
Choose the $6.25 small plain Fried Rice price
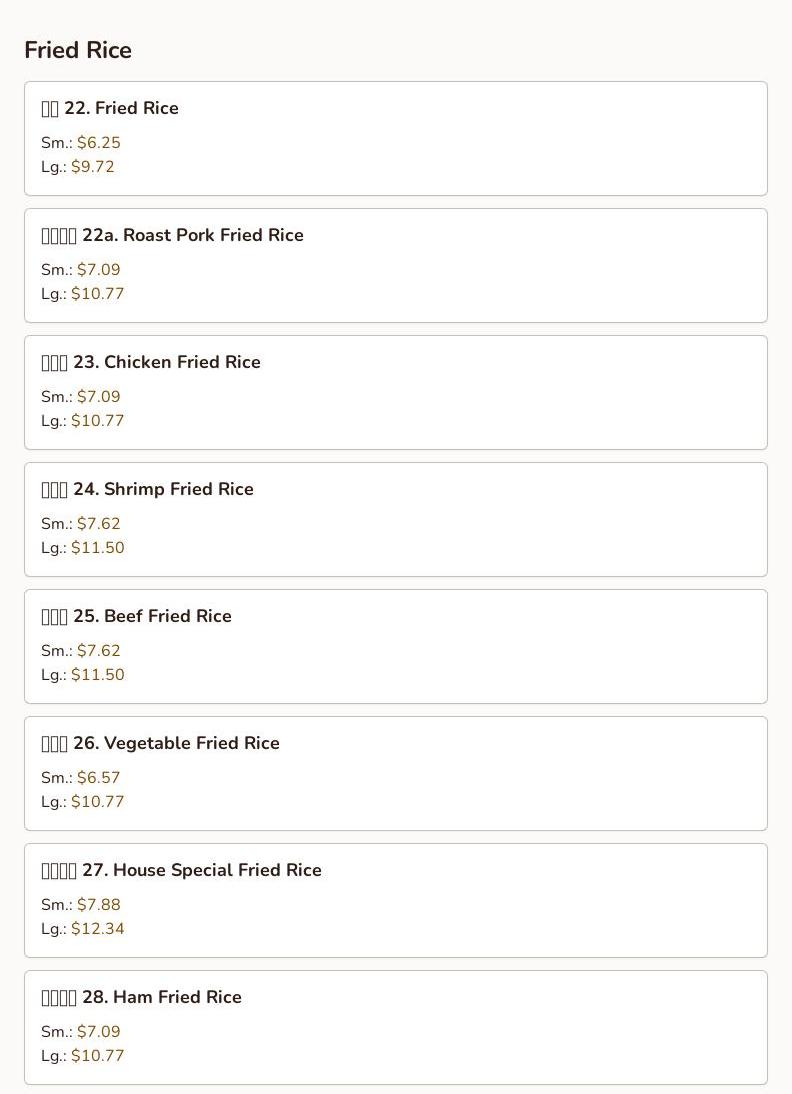(x=98, y=143)
